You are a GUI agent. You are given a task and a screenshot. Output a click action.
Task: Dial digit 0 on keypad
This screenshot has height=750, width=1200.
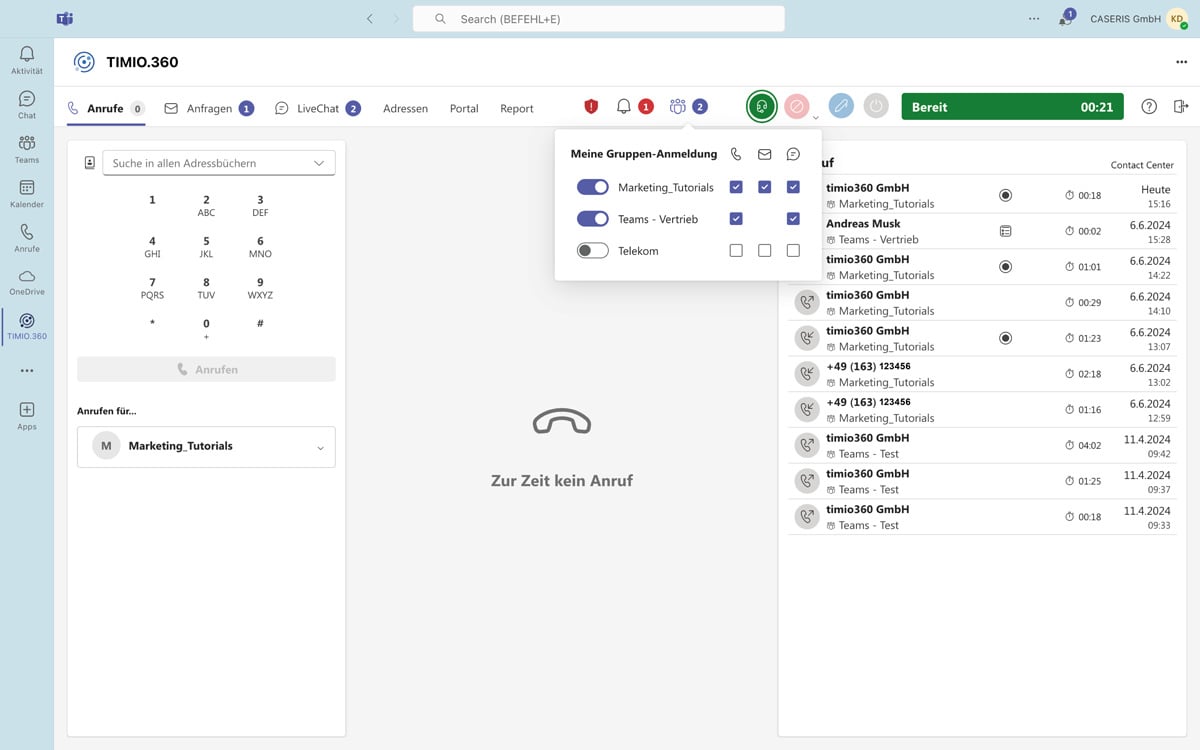pos(206,329)
